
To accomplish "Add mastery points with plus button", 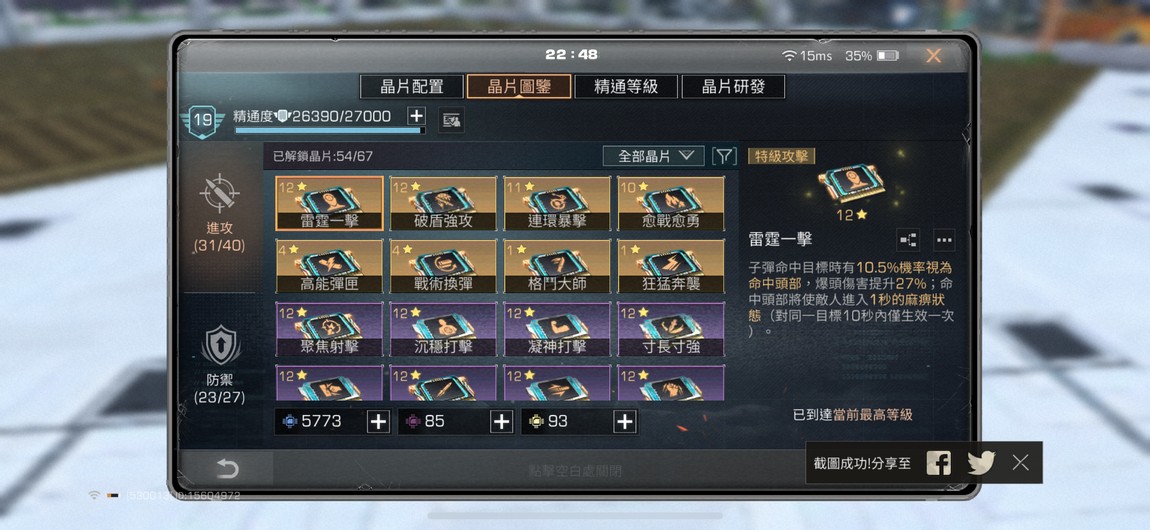I will coord(416,116).
